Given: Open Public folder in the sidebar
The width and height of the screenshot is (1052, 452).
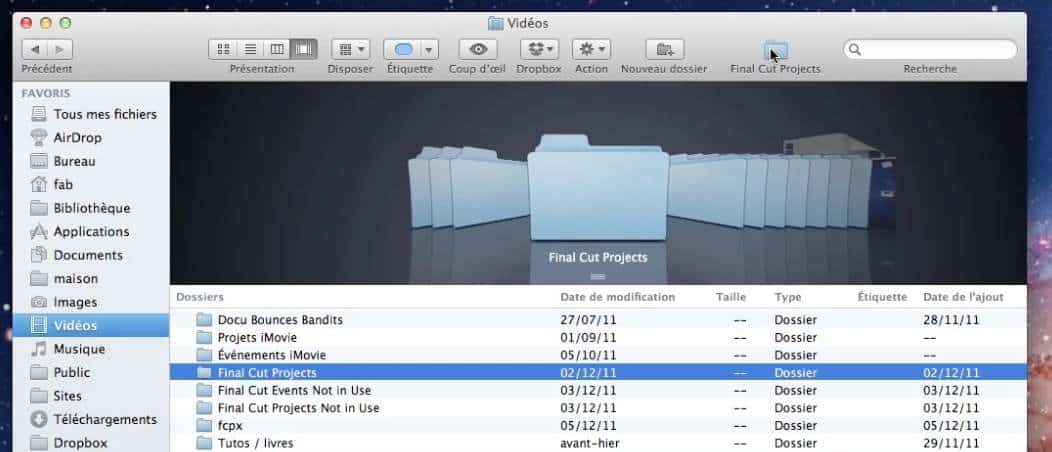Looking at the screenshot, I should [91, 373].
